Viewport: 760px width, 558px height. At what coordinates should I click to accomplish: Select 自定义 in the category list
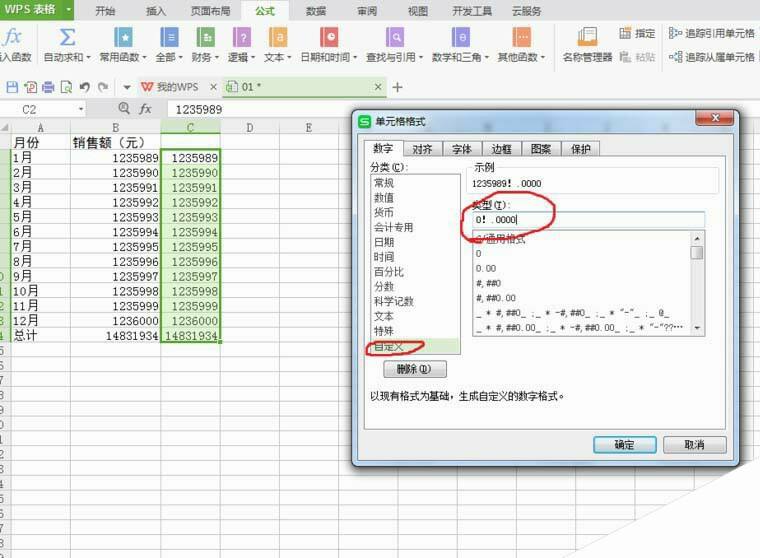tap(415, 346)
